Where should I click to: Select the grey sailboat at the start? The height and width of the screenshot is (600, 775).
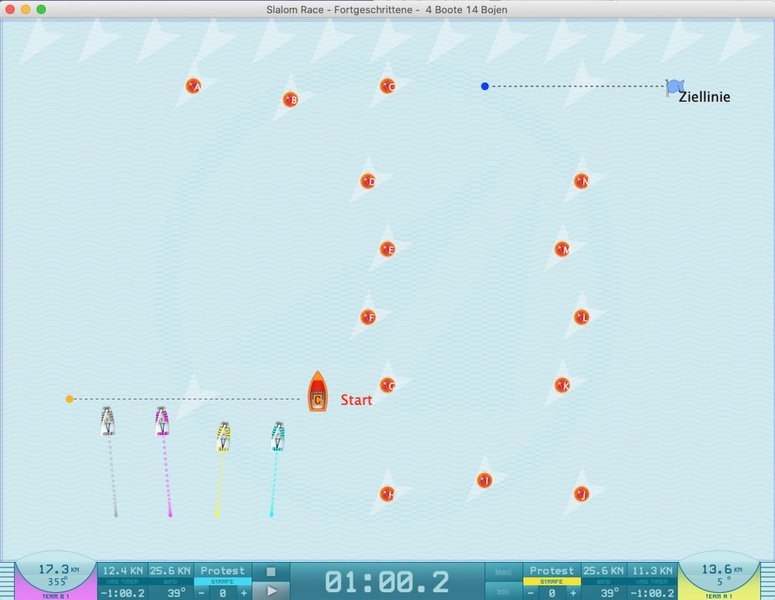pos(108,420)
